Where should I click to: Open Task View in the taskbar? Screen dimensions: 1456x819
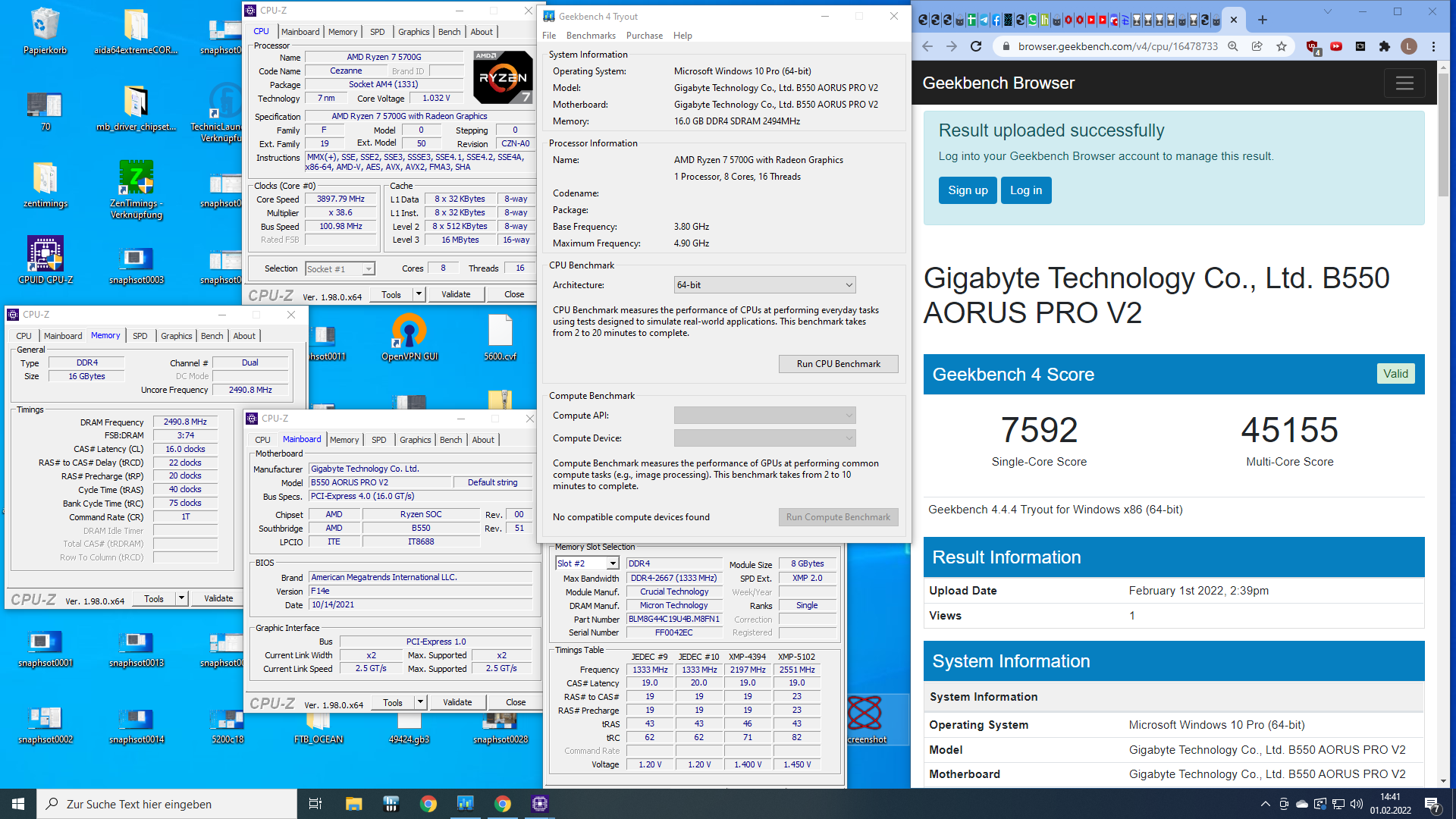[x=315, y=804]
